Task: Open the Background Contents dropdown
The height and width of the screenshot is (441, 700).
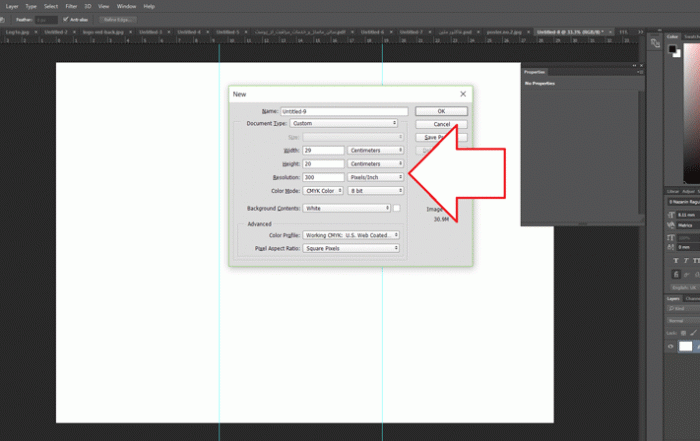Action: pyautogui.click(x=346, y=208)
